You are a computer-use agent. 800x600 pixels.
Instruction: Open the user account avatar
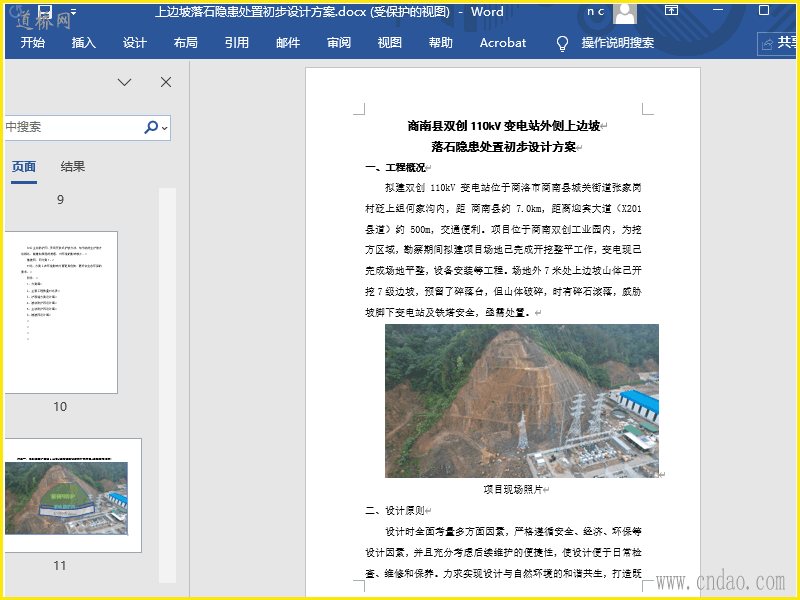click(625, 13)
